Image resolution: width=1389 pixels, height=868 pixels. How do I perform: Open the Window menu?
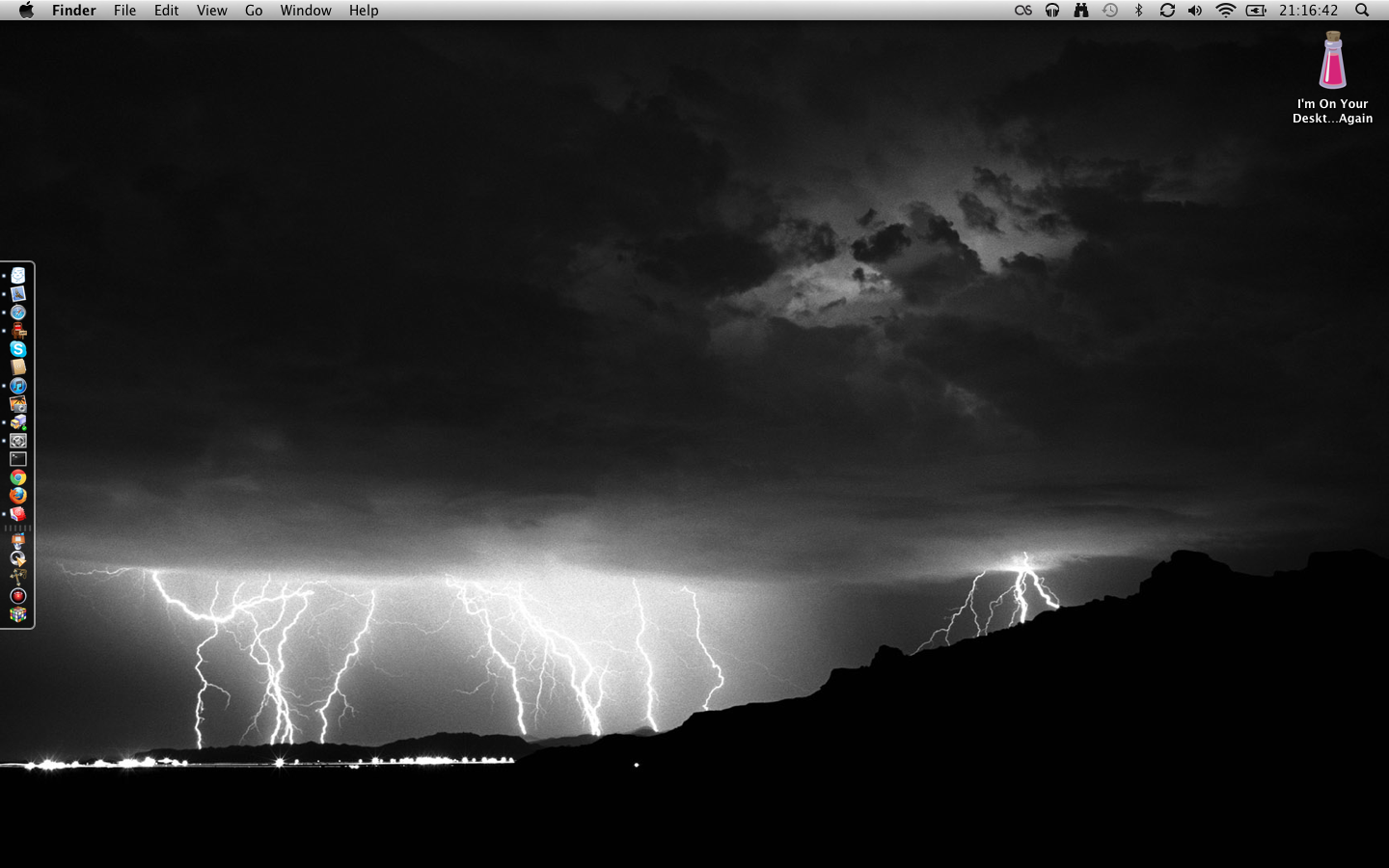pos(306,11)
